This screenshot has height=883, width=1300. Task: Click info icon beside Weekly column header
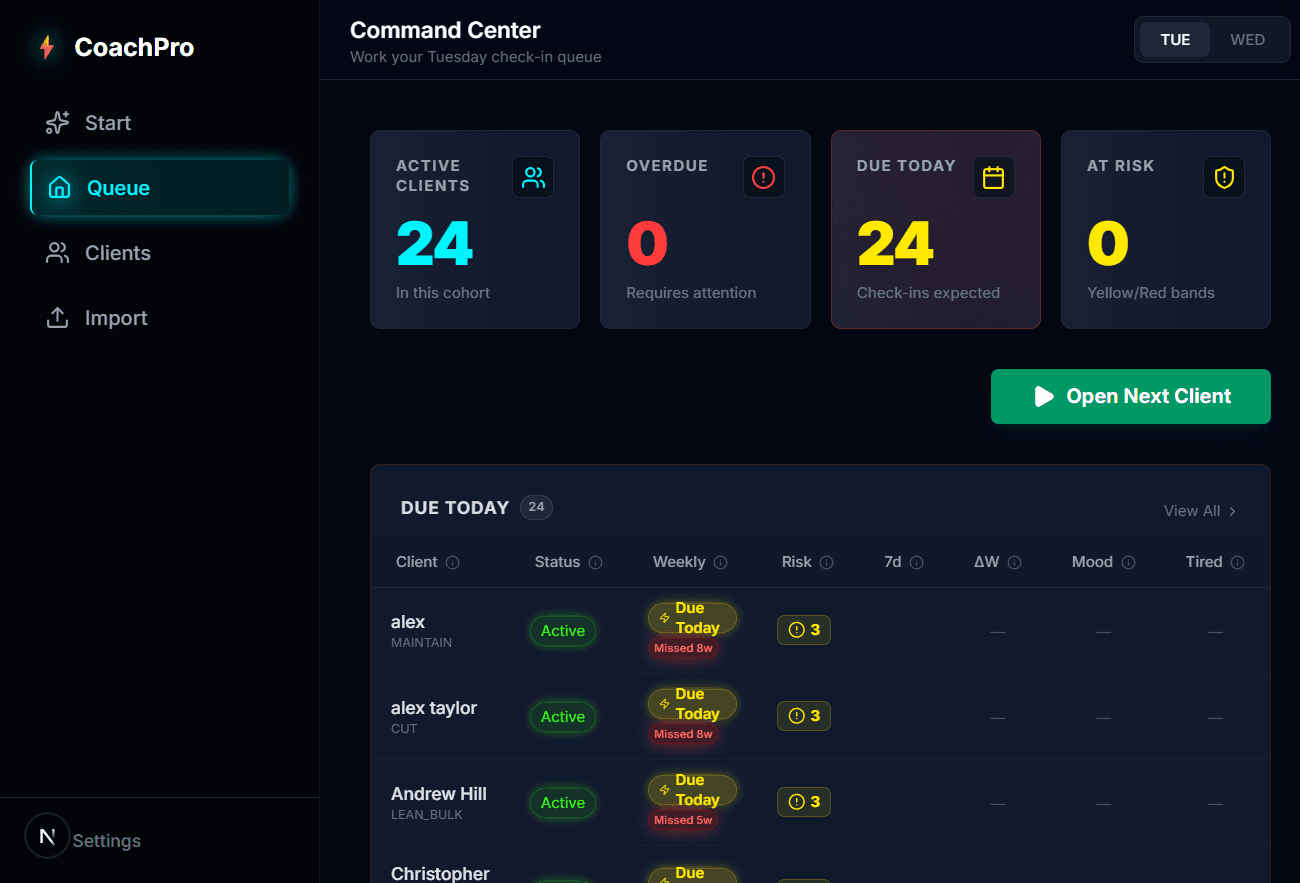pyautogui.click(x=721, y=563)
